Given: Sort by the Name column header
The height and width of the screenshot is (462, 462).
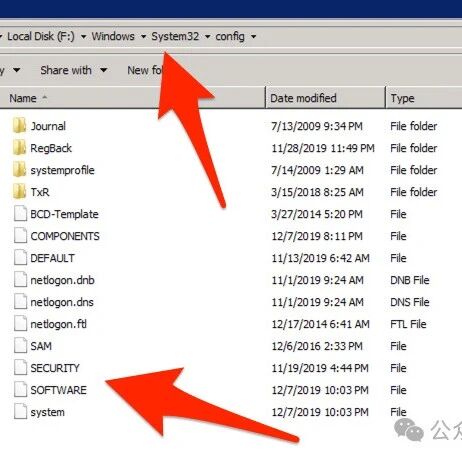Looking at the screenshot, I should pyautogui.click(x=23, y=98).
